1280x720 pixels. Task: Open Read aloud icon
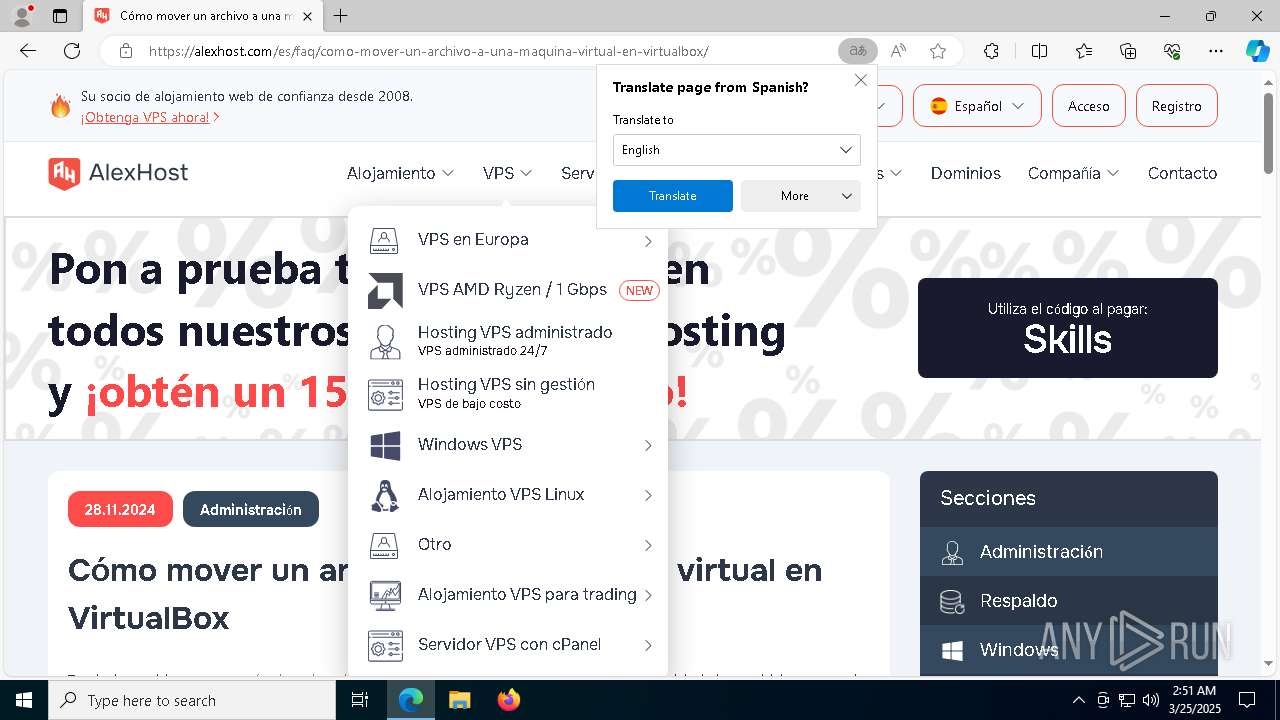(898, 51)
